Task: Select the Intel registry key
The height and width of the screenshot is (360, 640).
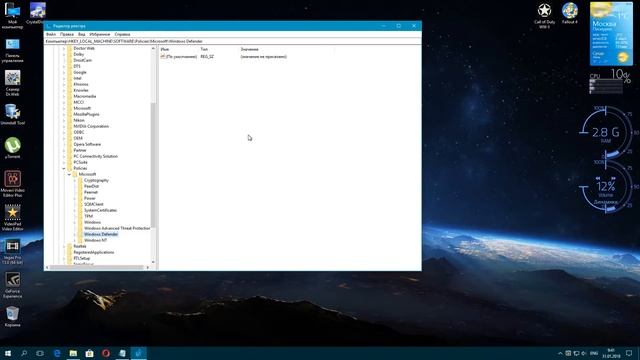Action: coord(77,78)
